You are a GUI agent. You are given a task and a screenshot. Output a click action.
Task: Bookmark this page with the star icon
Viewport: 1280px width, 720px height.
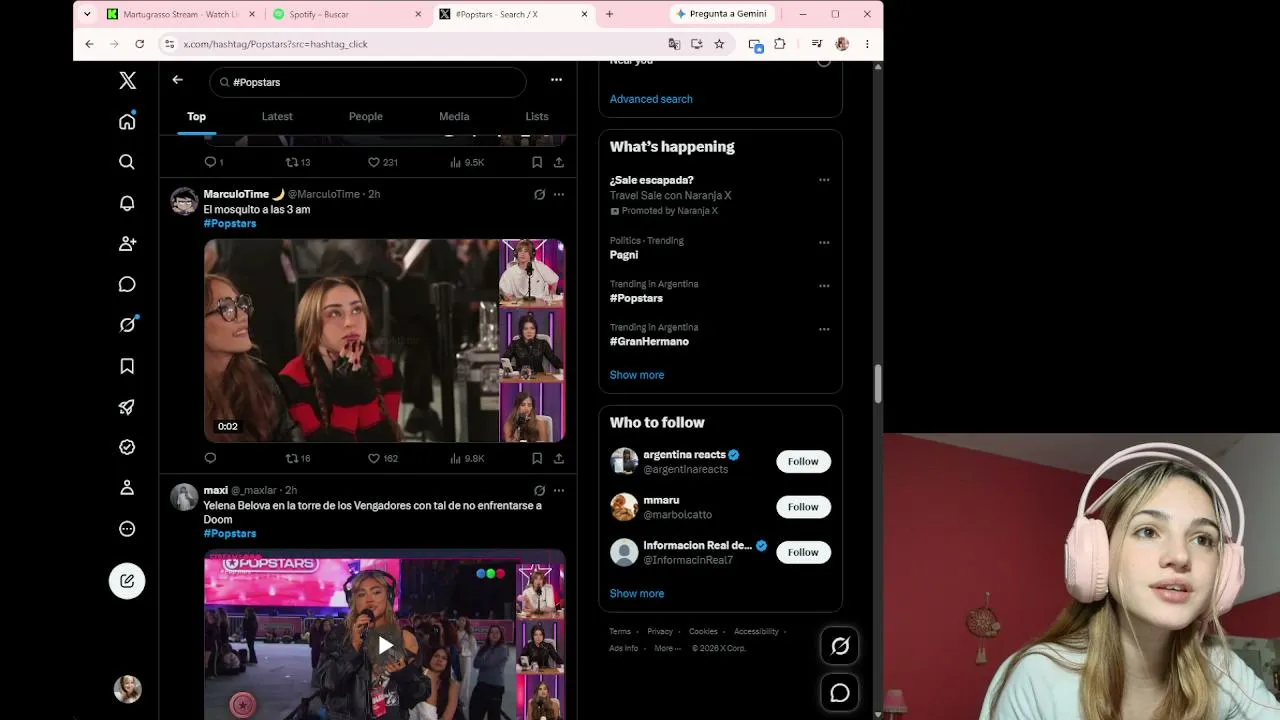point(719,44)
